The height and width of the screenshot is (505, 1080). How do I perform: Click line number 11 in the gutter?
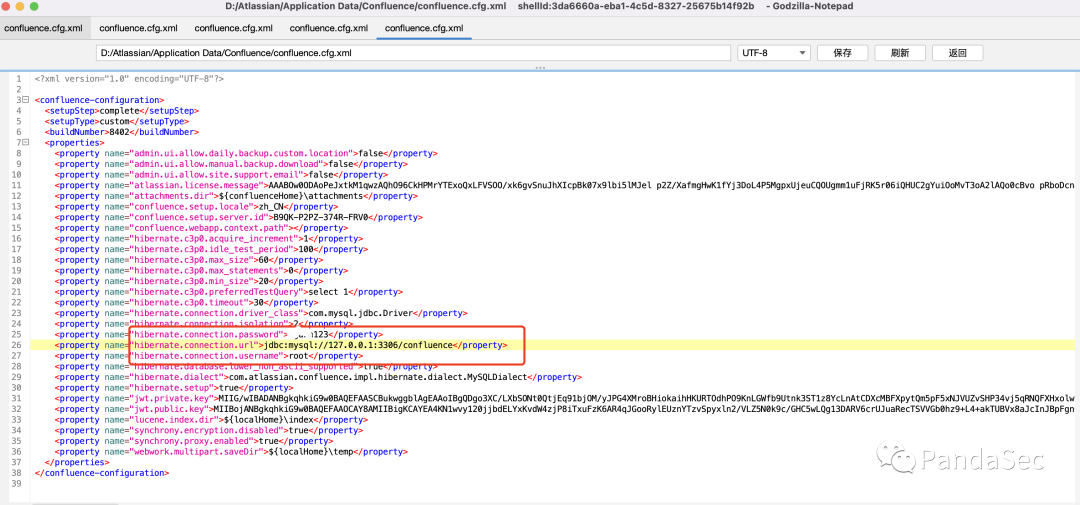[17, 185]
